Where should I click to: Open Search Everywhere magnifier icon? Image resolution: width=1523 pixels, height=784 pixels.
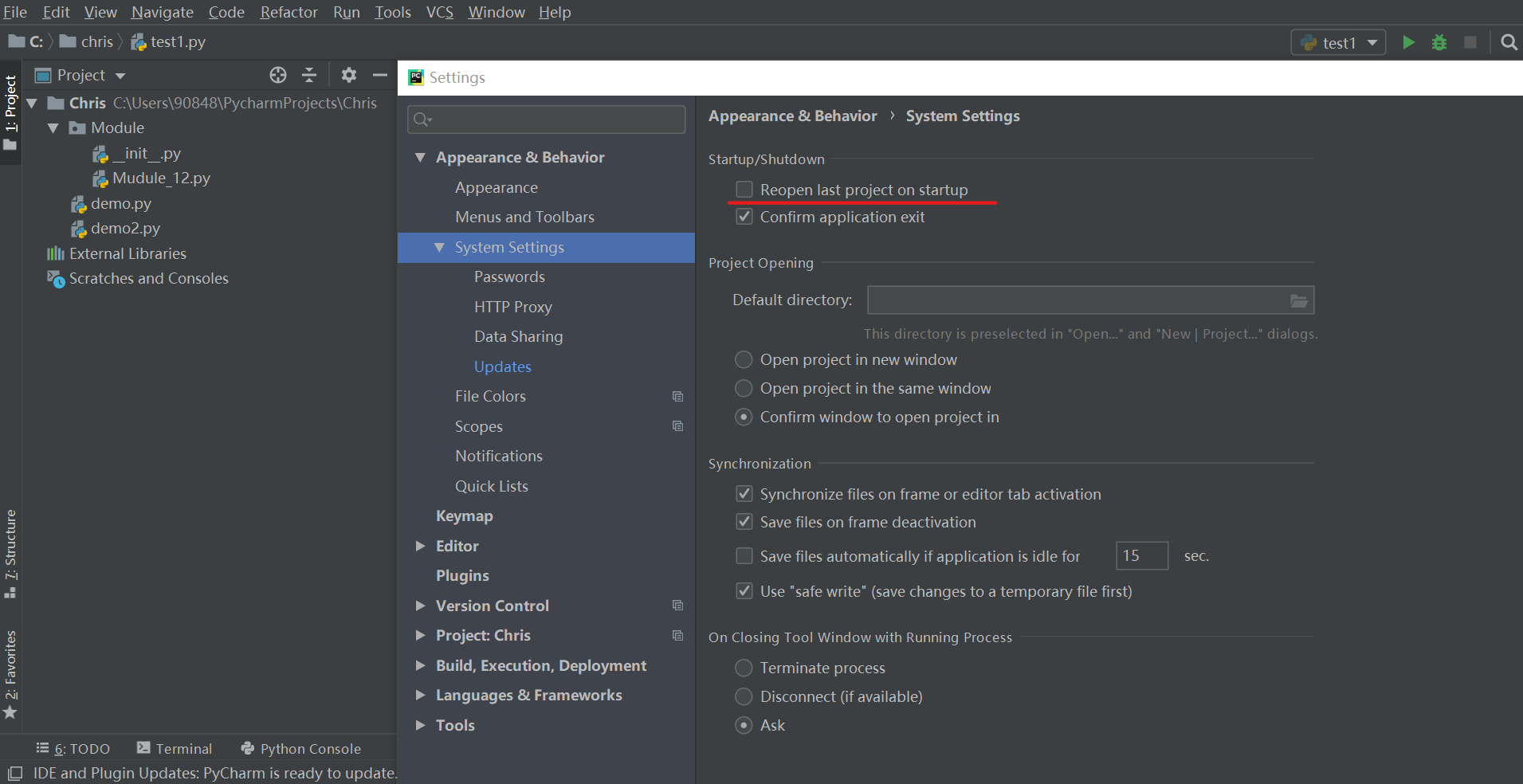[x=1509, y=42]
